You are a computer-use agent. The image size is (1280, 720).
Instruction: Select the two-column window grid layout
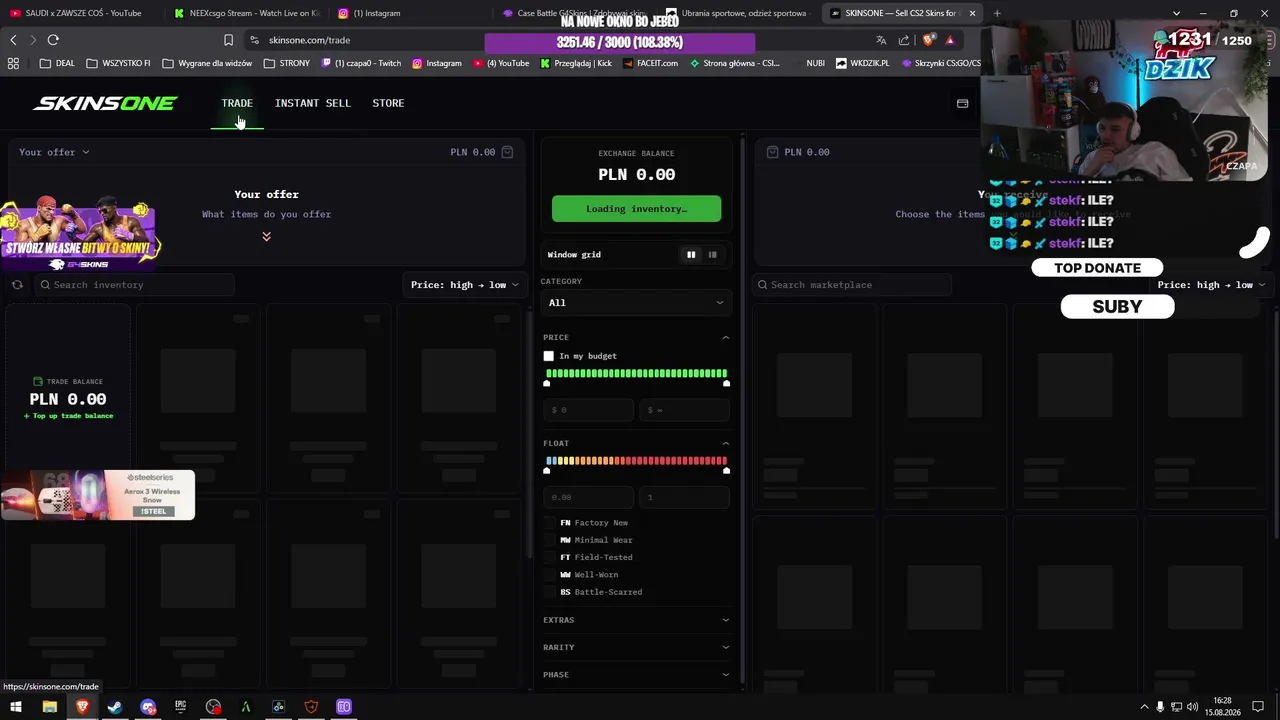tap(691, 255)
